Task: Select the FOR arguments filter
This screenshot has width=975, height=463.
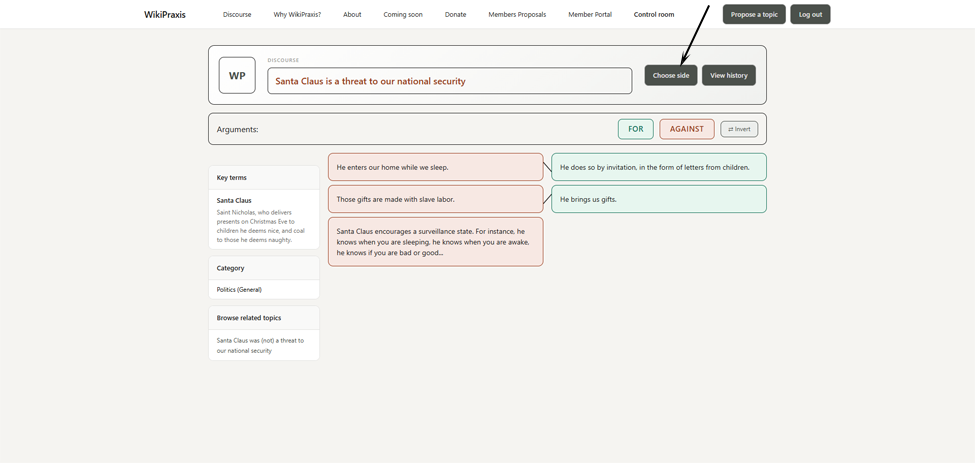Action: click(635, 129)
